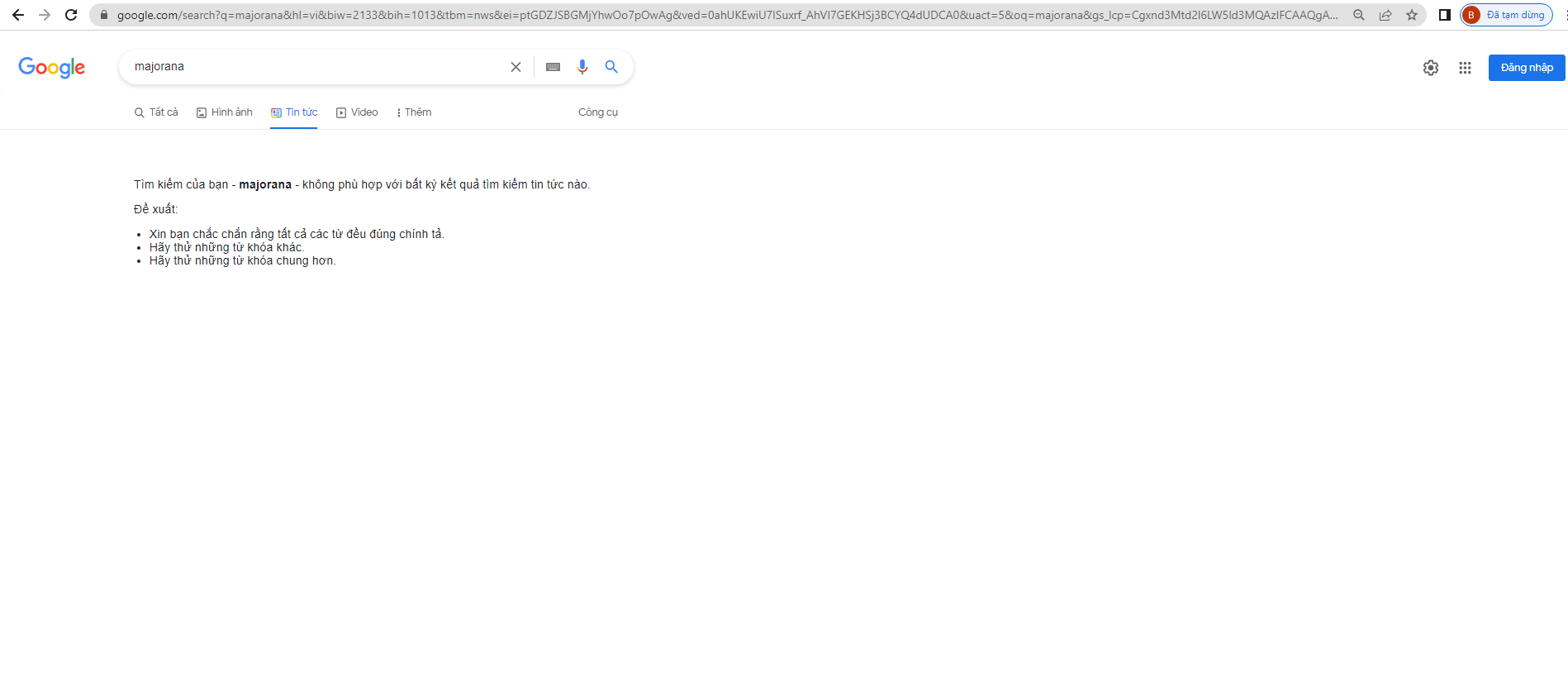Click the suggestion 'Hãy thử những từ khóa khác.'

tap(227, 247)
